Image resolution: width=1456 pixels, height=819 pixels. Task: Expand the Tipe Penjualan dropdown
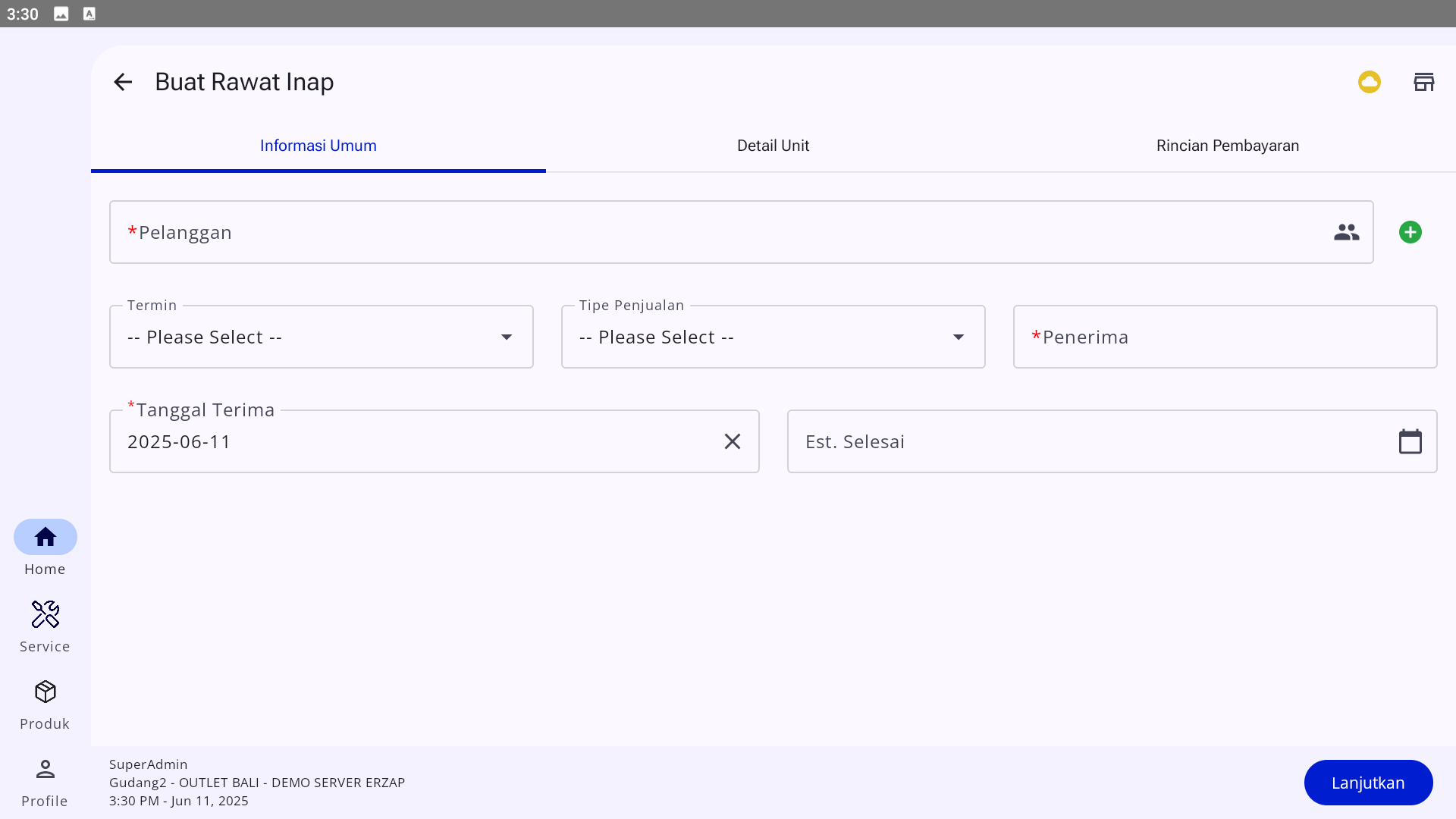pyautogui.click(x=773, y=337)
